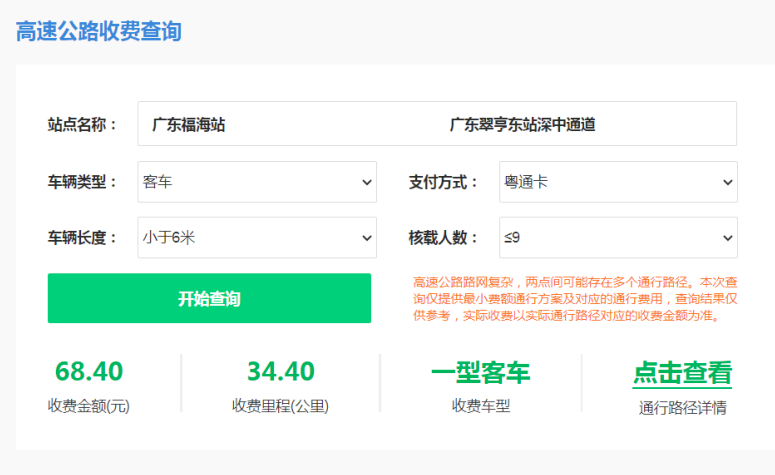The width and height of the screenshot is (775, 475).
Task: Select the 34.40 mileage value
Action: click(x=281, y=372)
